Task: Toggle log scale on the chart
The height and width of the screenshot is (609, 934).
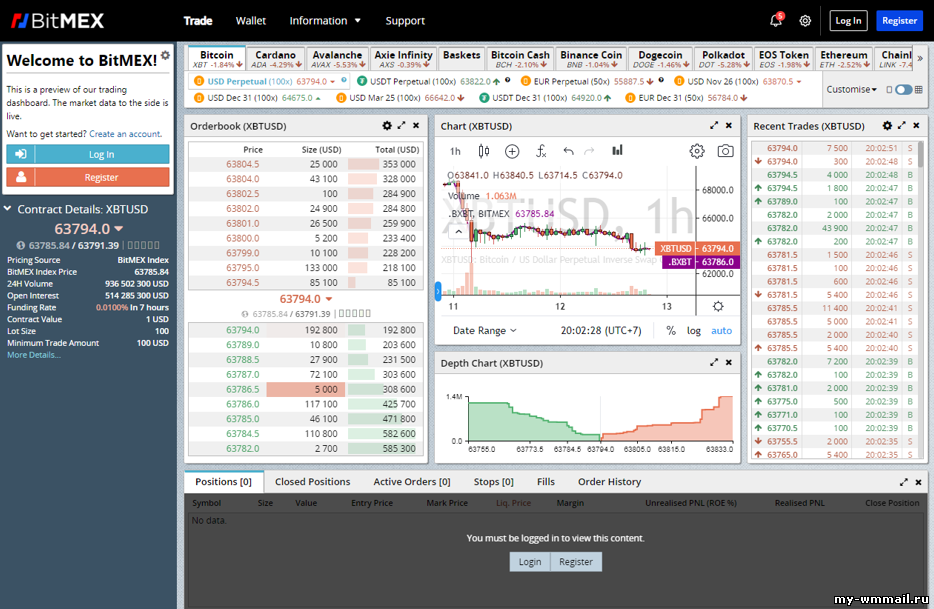Action: pos(693,331)
